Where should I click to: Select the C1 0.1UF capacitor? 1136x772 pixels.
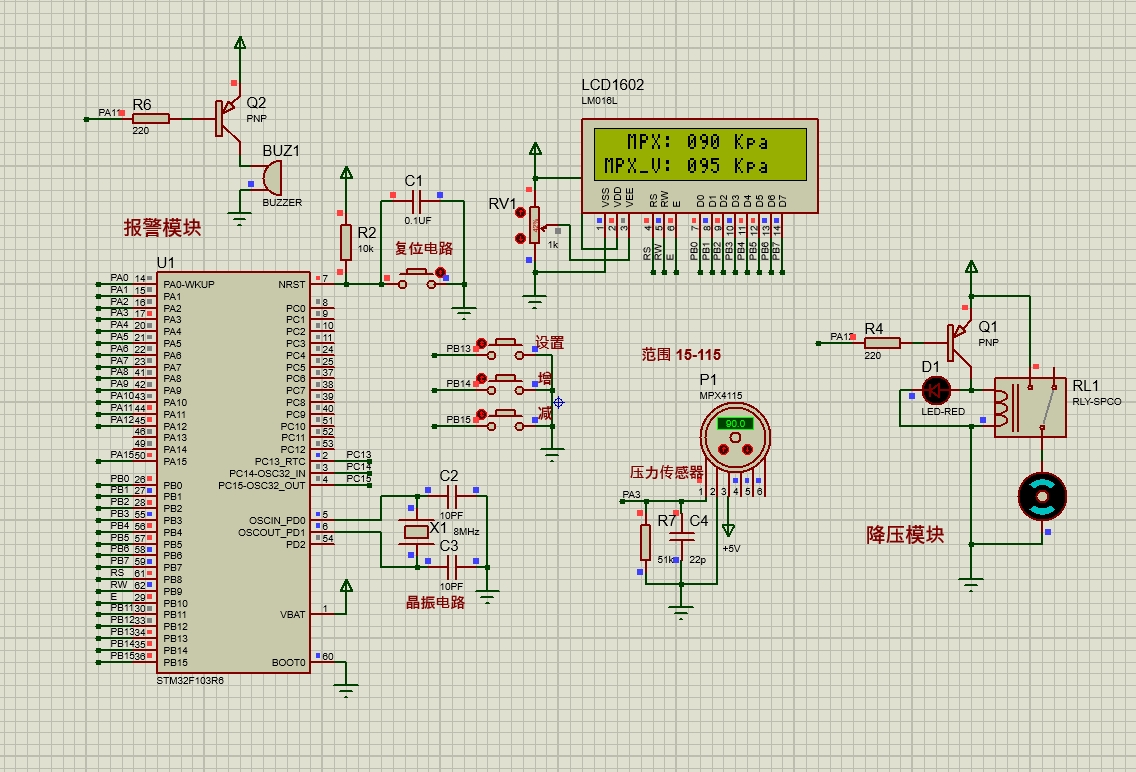(x=417, y=201)
